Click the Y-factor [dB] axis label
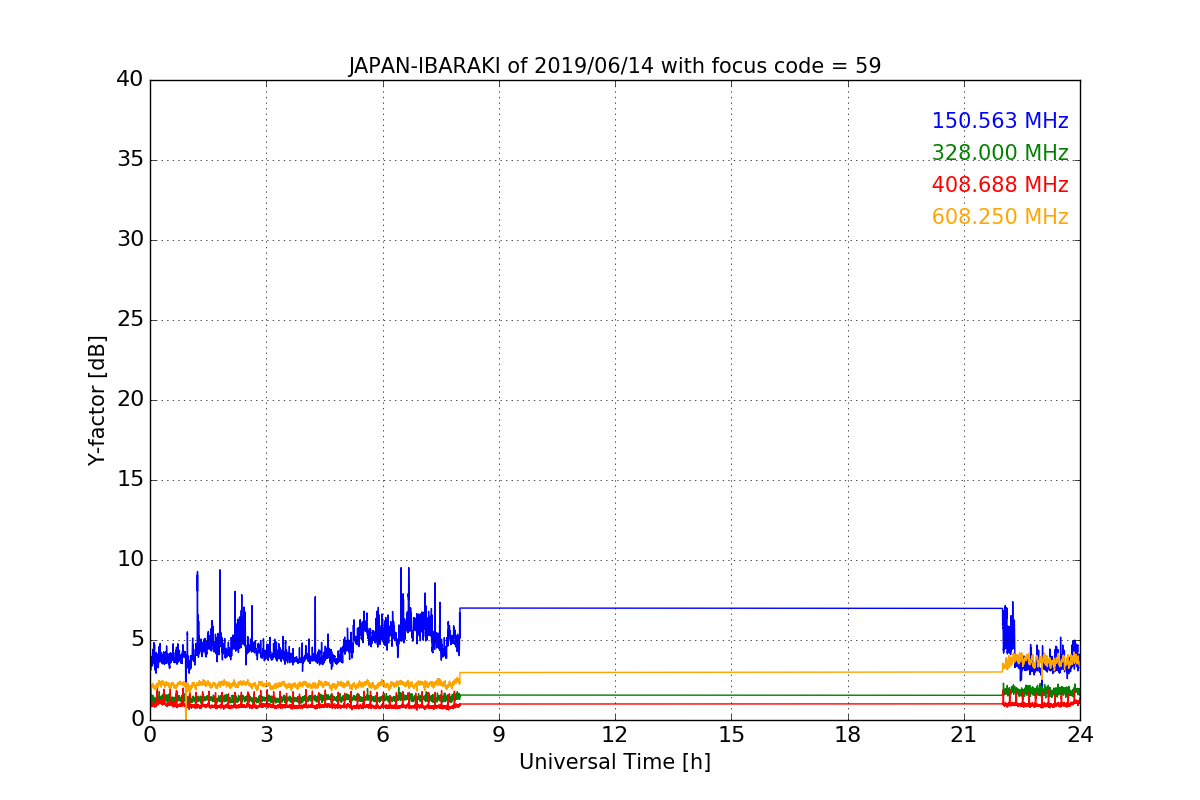The width and height of the screenshot is (1200, 800). (97, 400)
